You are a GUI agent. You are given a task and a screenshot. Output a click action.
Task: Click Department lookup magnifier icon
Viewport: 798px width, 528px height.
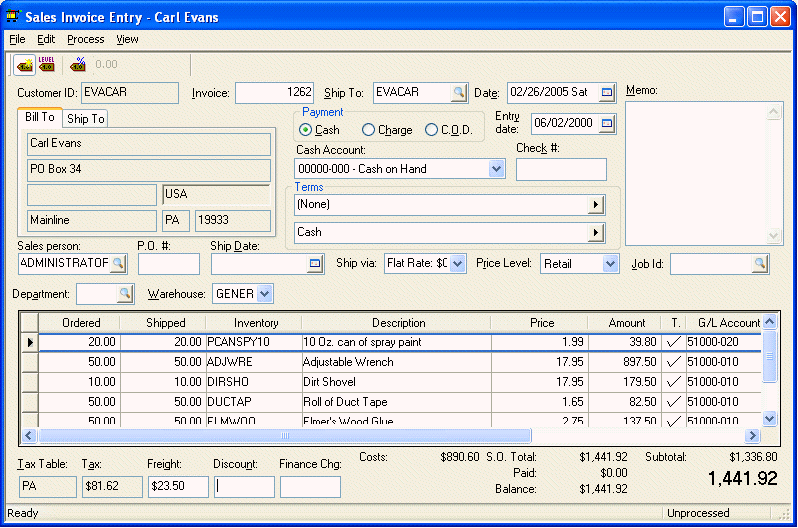pos(125,294)
